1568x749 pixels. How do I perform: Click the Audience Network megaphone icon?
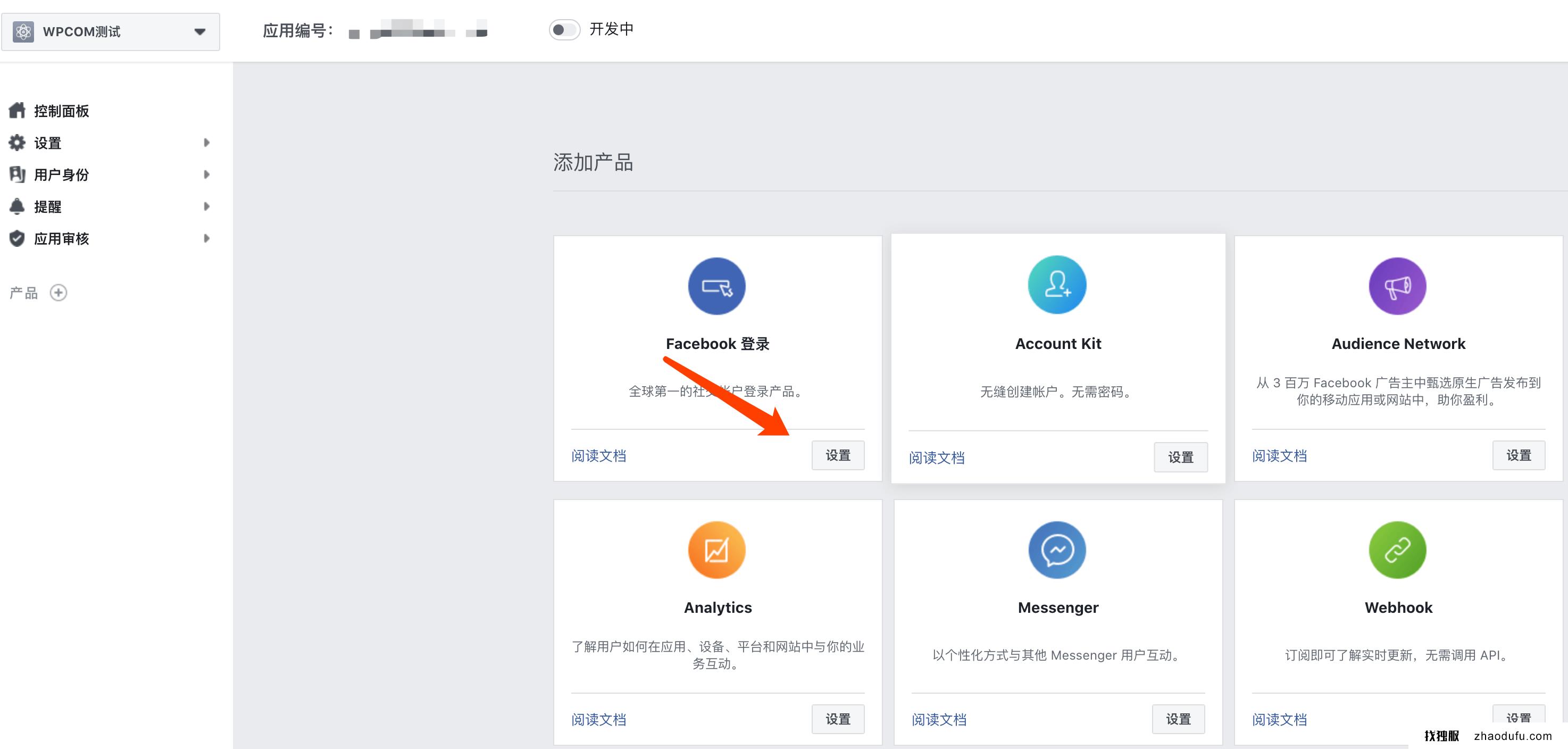(x=1398, y=286)
